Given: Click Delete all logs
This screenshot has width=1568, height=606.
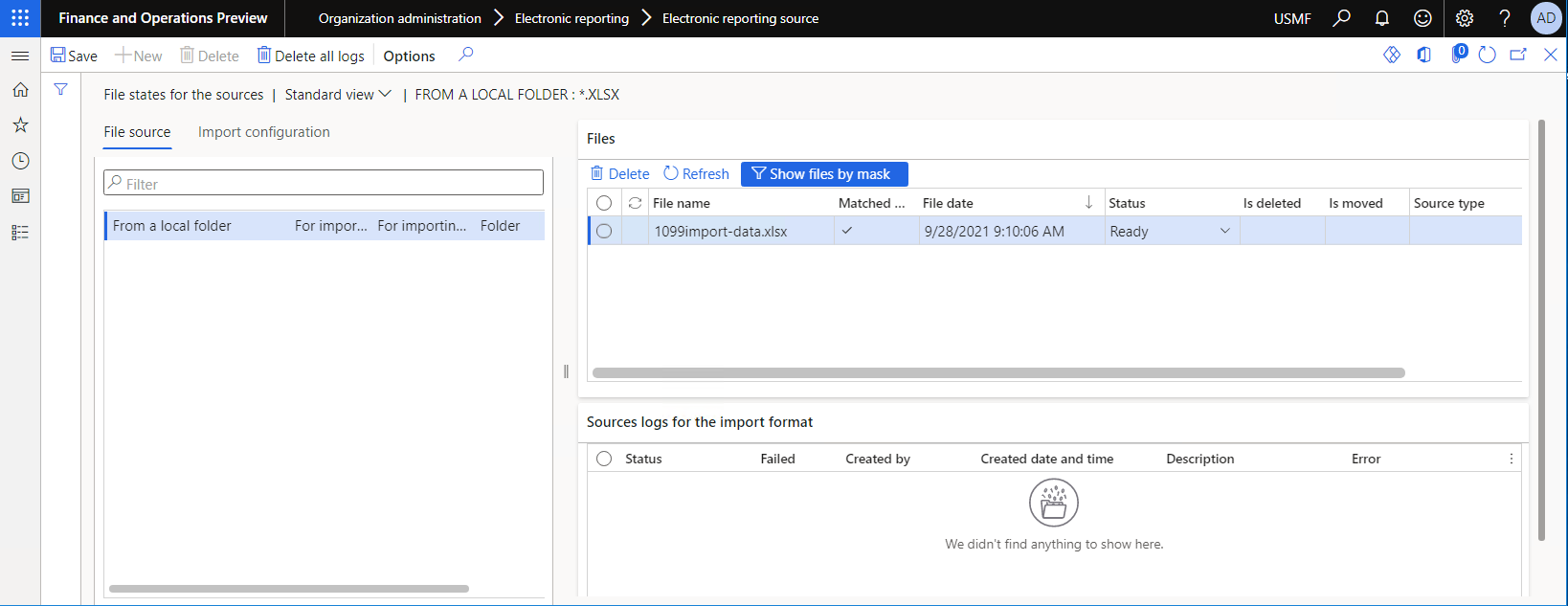Looking at the screenshot, I should point(310,56).
